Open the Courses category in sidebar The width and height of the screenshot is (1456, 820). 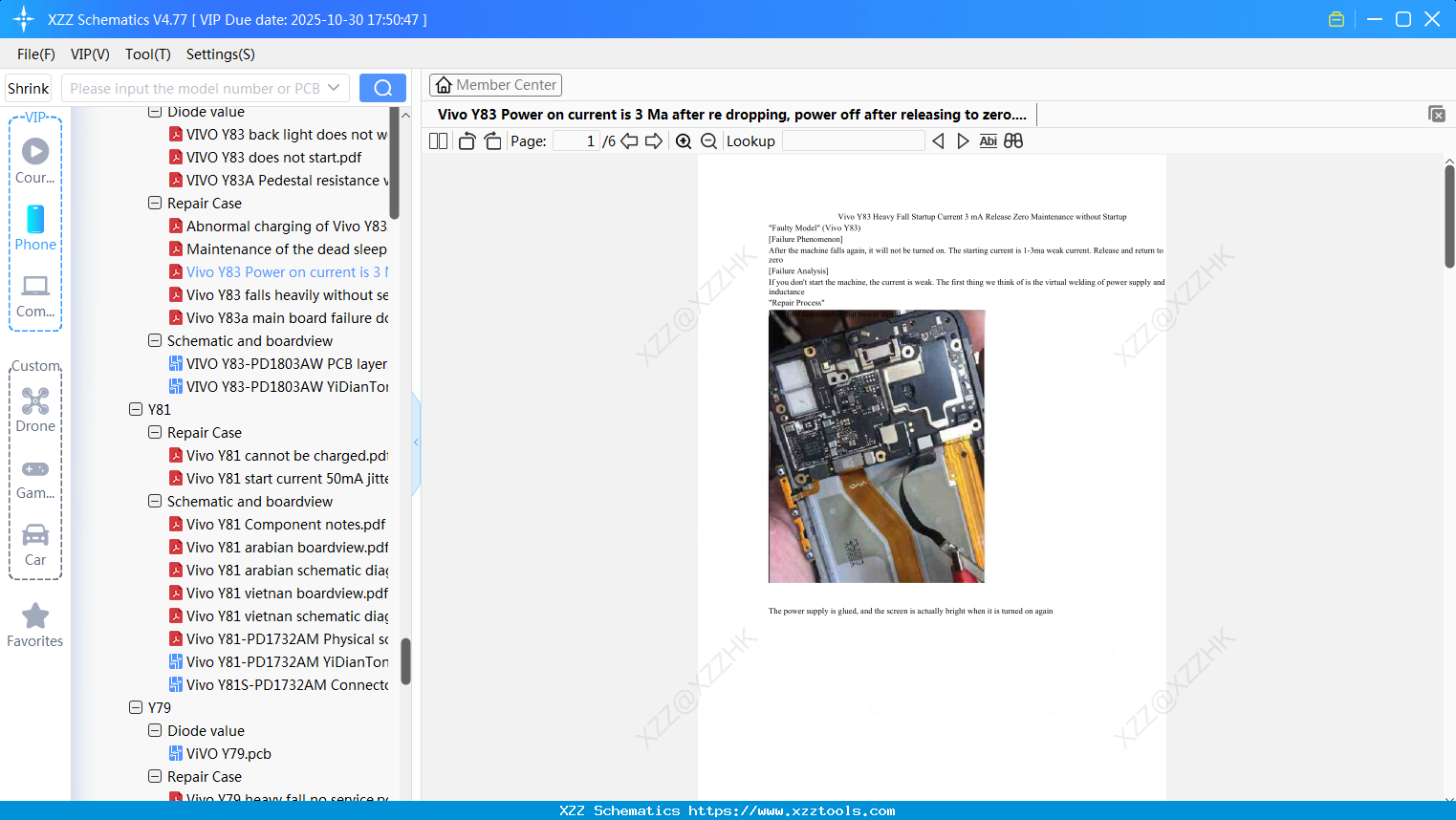(35, 161)
